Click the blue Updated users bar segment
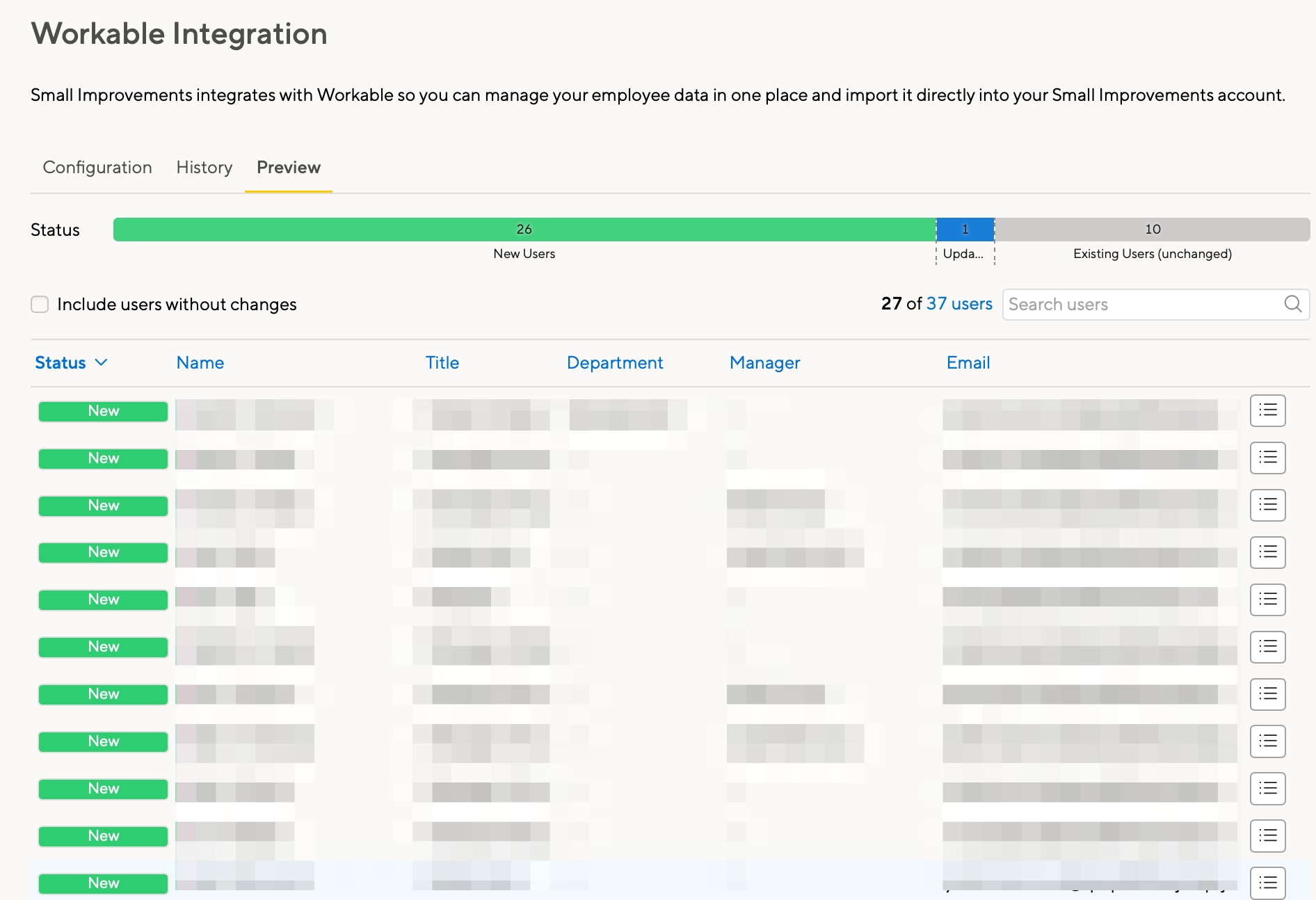 [965, 230]
